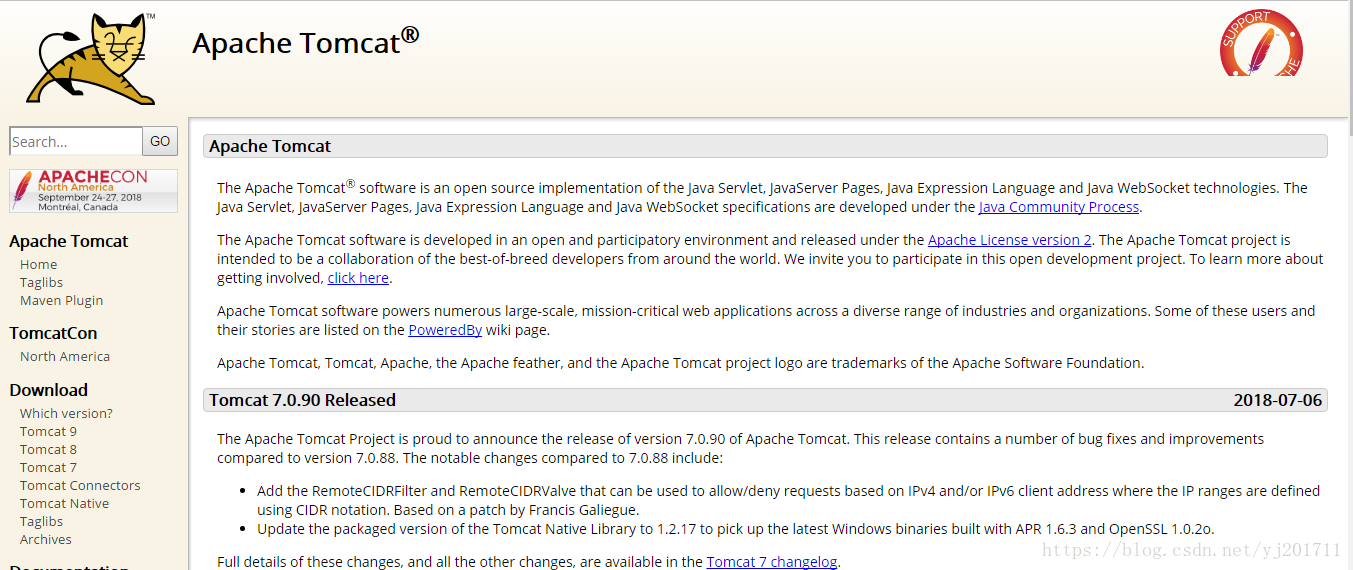
Task: Follow the Apache License version 2 link
Action: pyautogui.click(x=1010, y=240)
